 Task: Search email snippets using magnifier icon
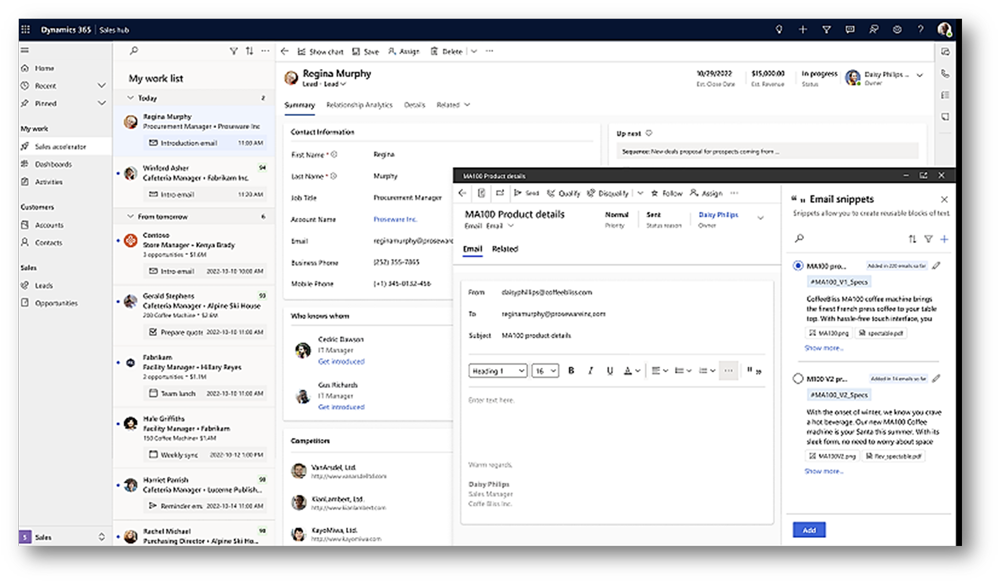799,239
